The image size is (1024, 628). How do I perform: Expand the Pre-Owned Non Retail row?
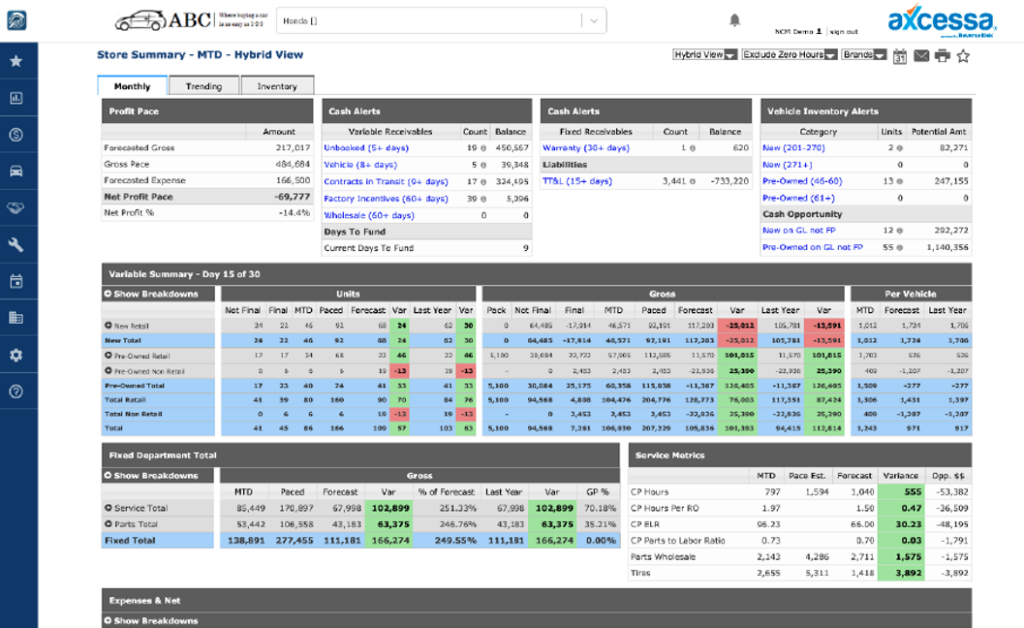pyautogui.click(x=108, y=371)
